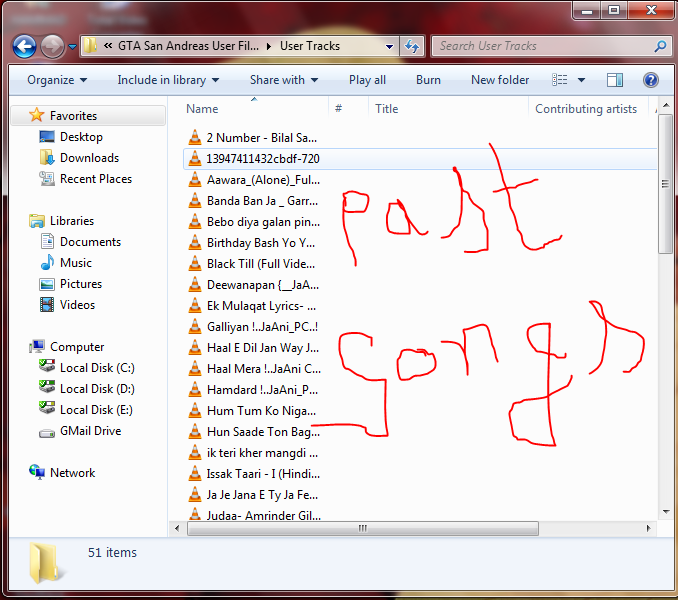678x600 pixels.
Task: Click VLC icon of Bebo diya galan pin...
Action: point(195,221)
